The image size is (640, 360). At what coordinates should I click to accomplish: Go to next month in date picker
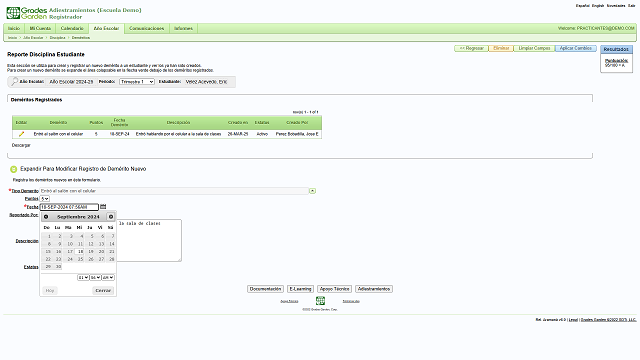point(111,217)
